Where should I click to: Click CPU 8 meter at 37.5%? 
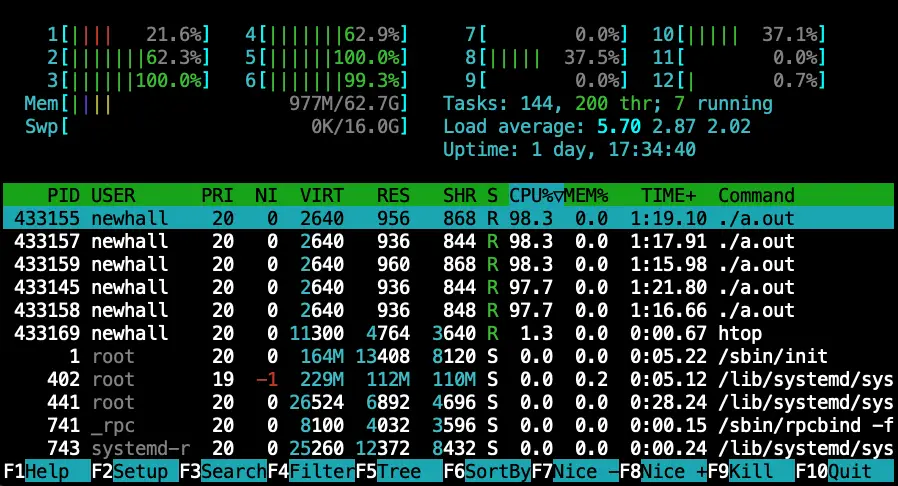tap(546, 57)
